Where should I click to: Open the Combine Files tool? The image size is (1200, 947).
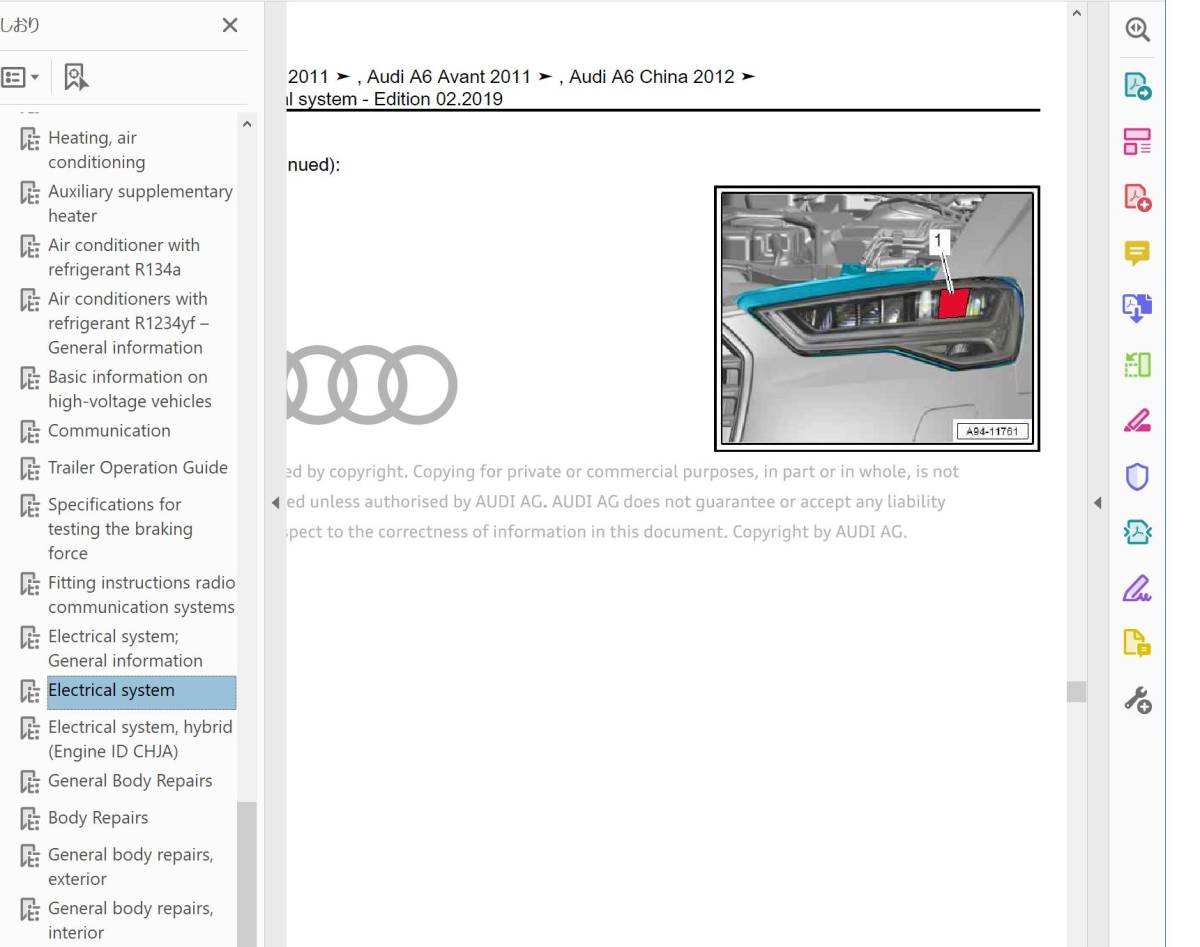1138,308
